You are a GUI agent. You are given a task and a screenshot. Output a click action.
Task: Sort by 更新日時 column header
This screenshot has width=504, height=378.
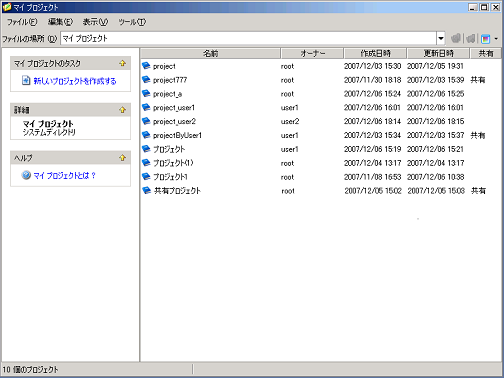tap(438, 53)
